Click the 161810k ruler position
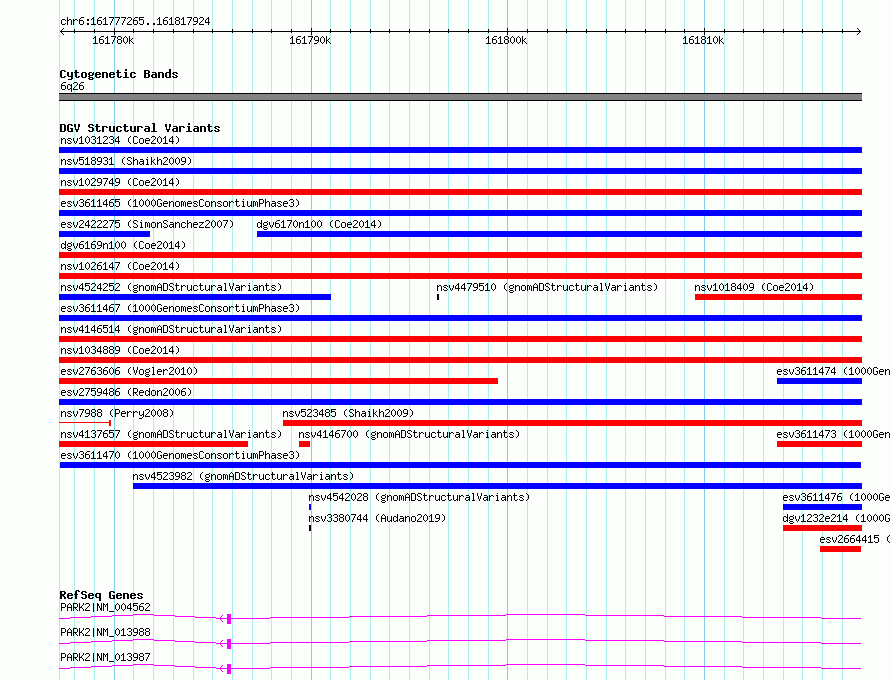Viewport: 890px width, 680px height. tap(703, 40)
